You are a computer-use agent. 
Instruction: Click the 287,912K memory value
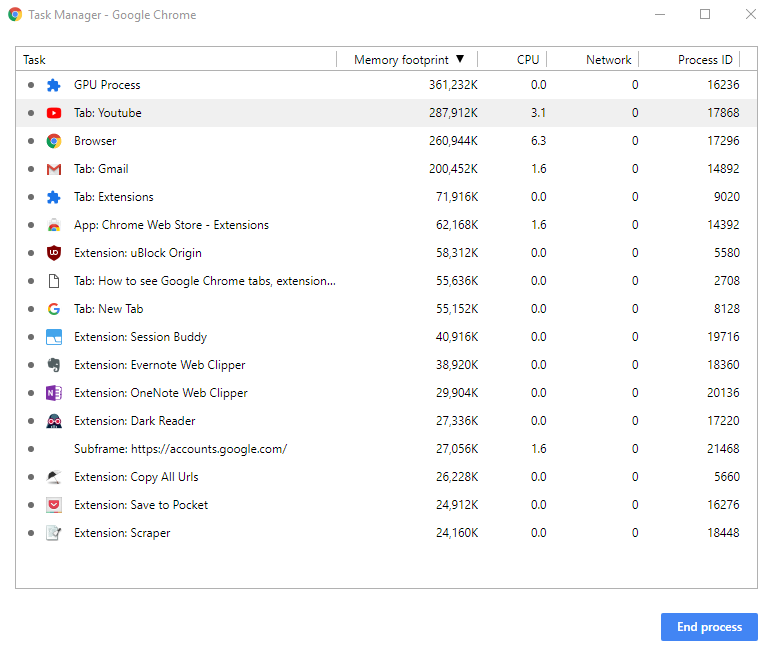click(453, 113)
